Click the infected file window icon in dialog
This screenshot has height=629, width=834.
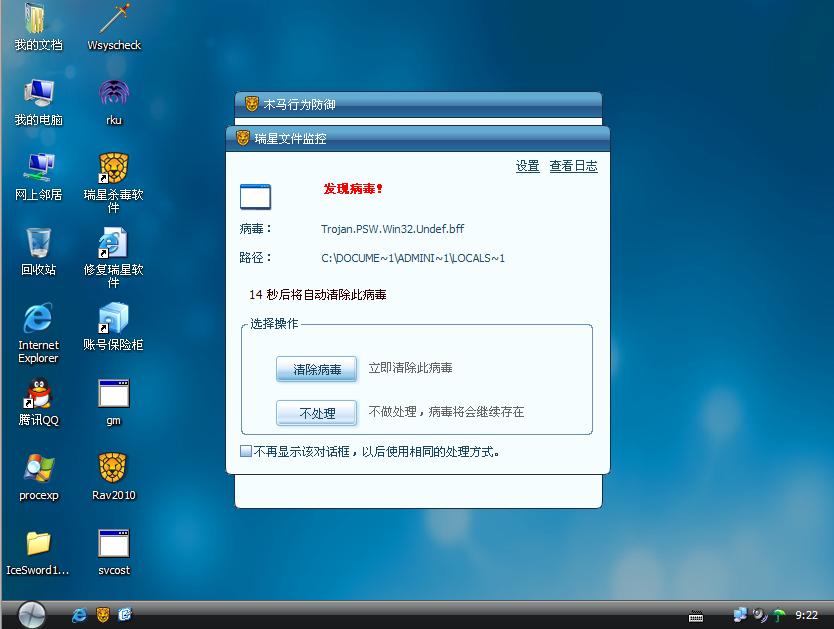click(x=255, y=197)
